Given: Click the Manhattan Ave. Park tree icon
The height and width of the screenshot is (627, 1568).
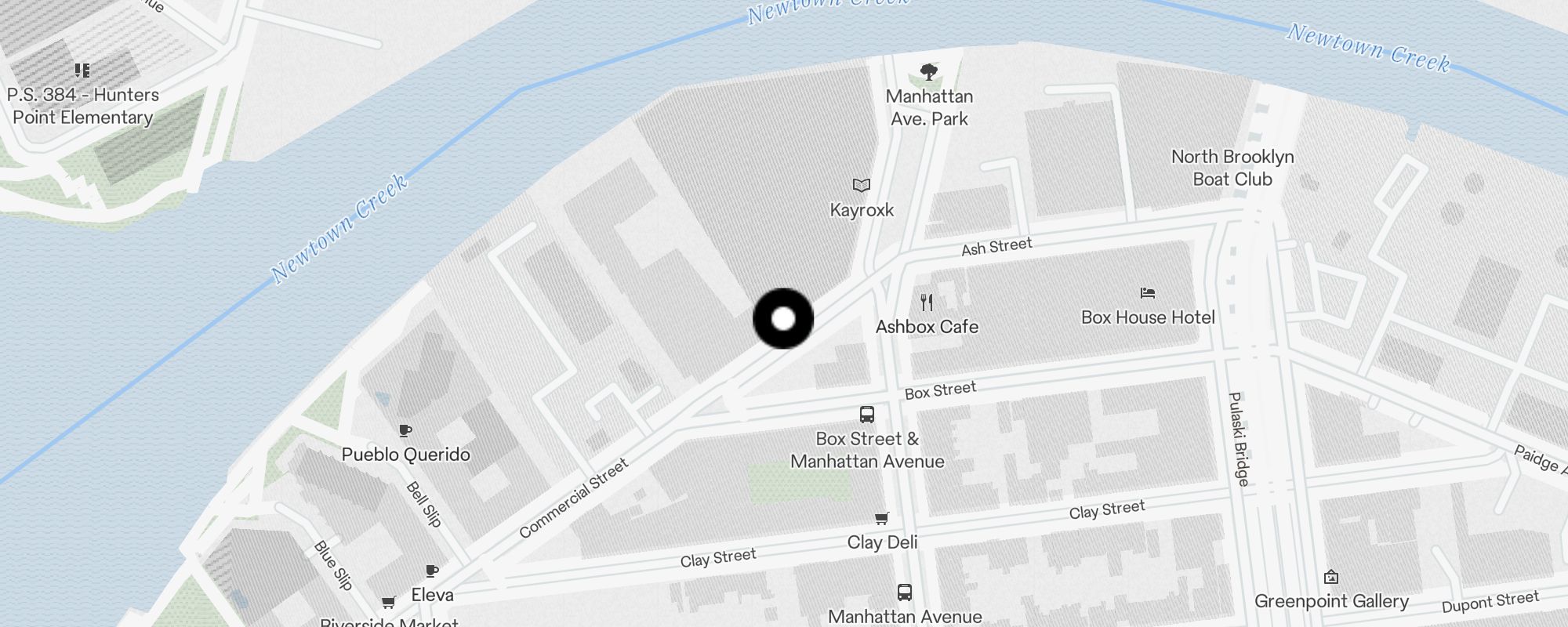Looking at the screenshot, I should click(x=929, y=72).
